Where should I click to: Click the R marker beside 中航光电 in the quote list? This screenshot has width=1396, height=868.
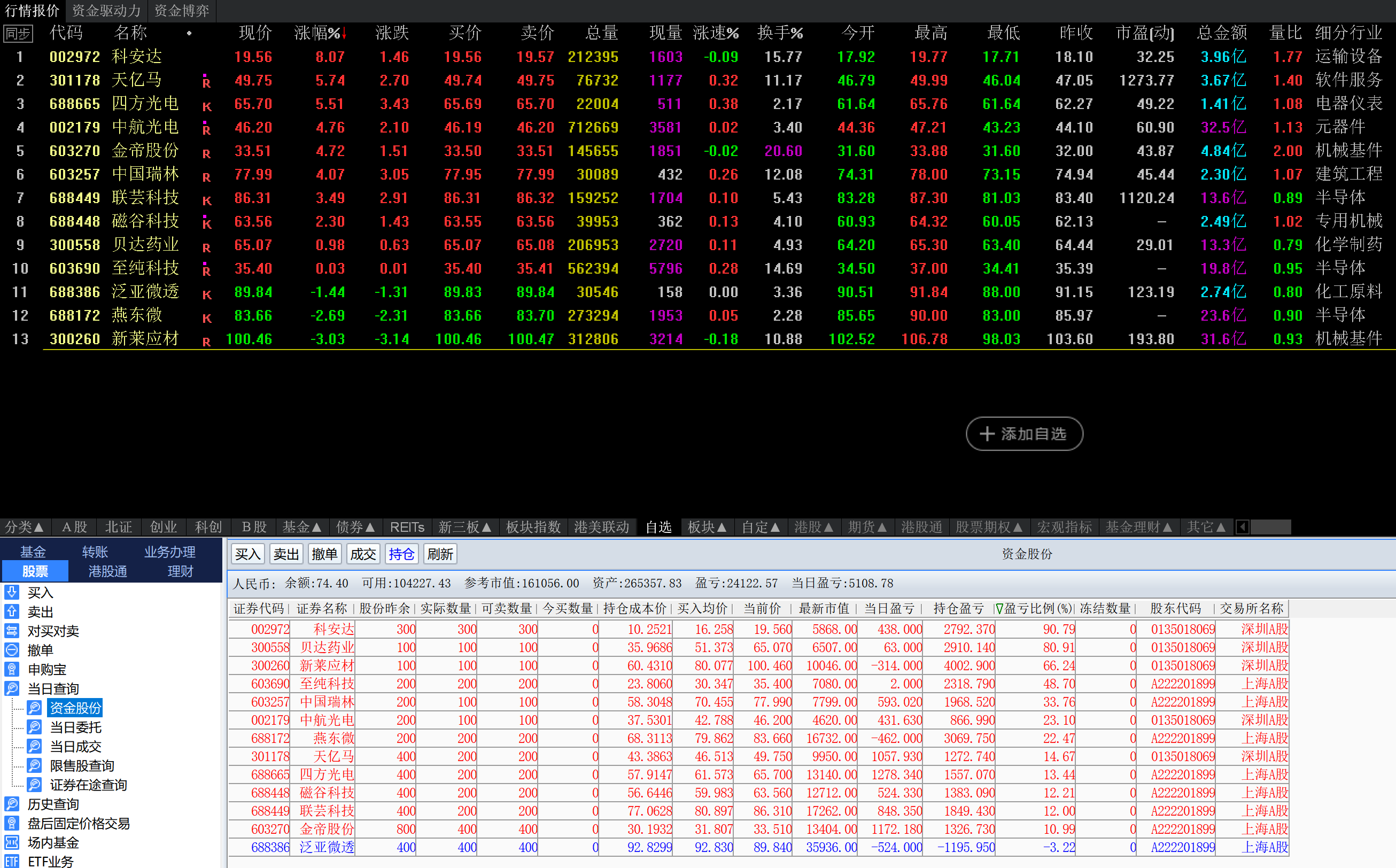click(207, 129)
